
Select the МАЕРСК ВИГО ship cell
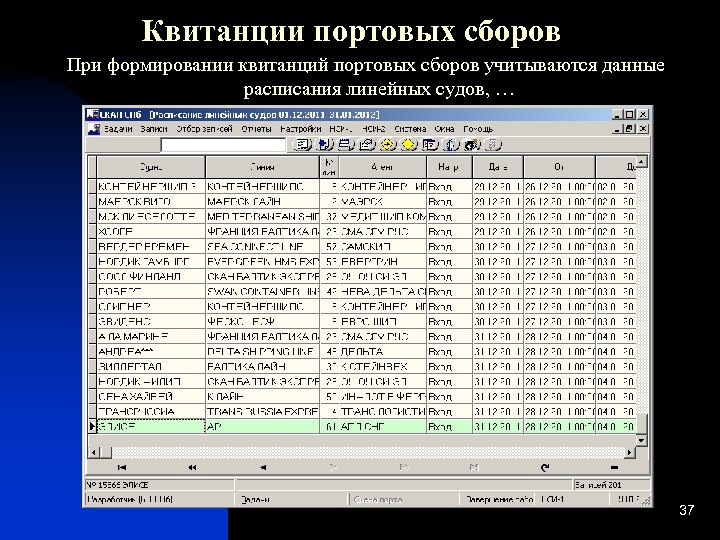pos(151,202)
